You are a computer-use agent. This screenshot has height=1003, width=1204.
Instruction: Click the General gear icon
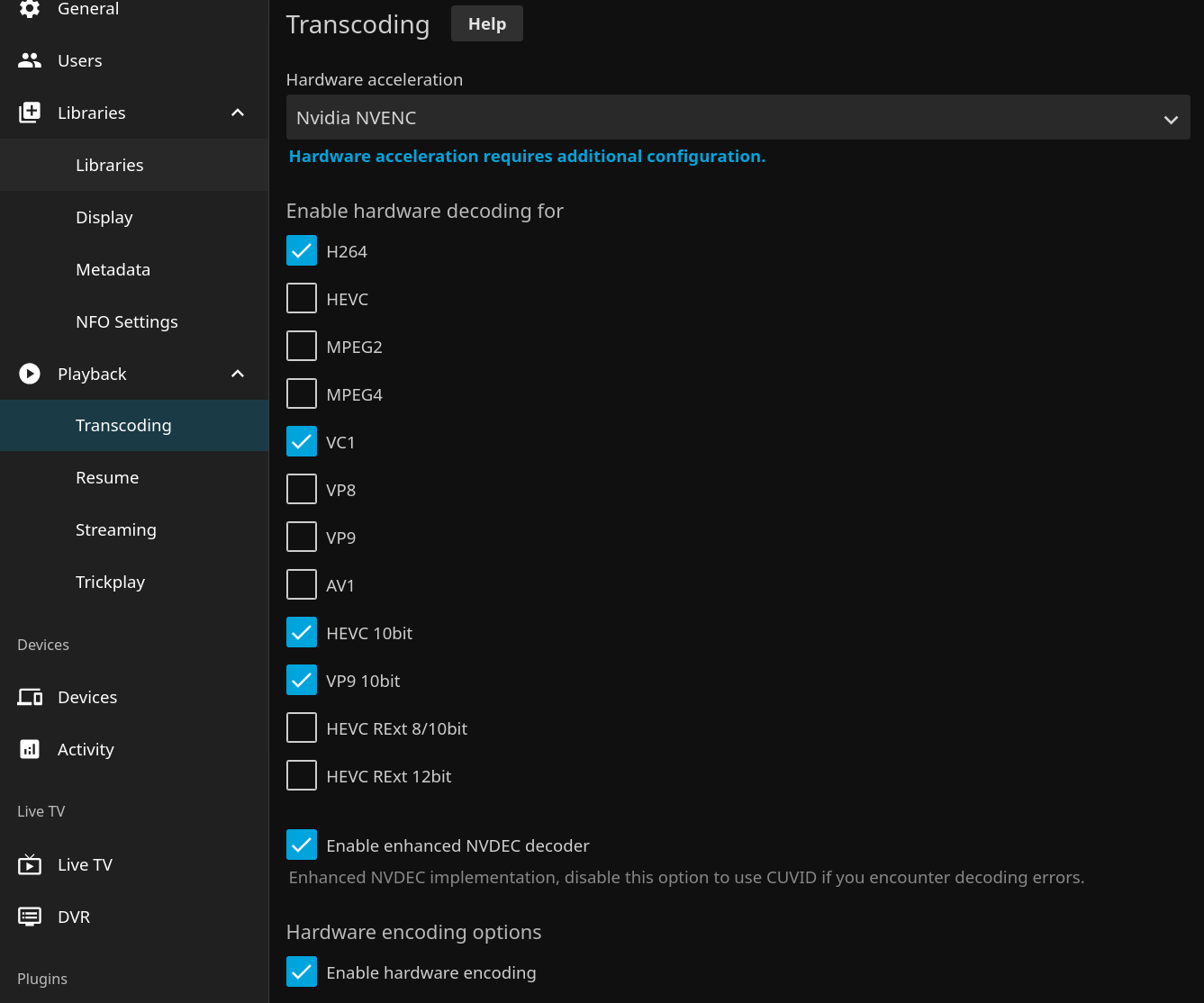30,9
